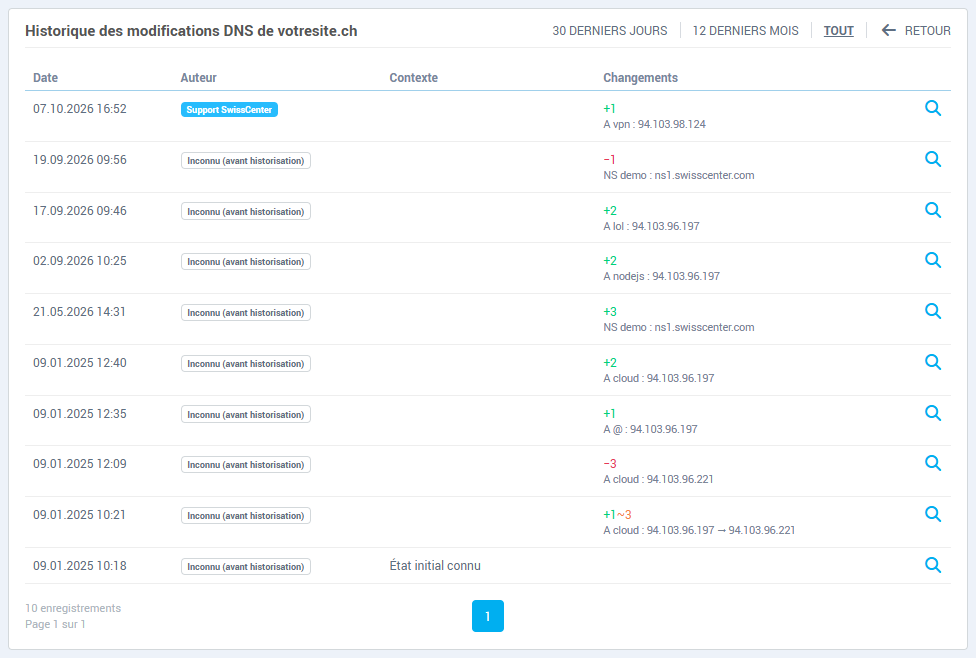Click the back arrow icon next to RETOUR
The image size is (976, 658).
(888, 31)
